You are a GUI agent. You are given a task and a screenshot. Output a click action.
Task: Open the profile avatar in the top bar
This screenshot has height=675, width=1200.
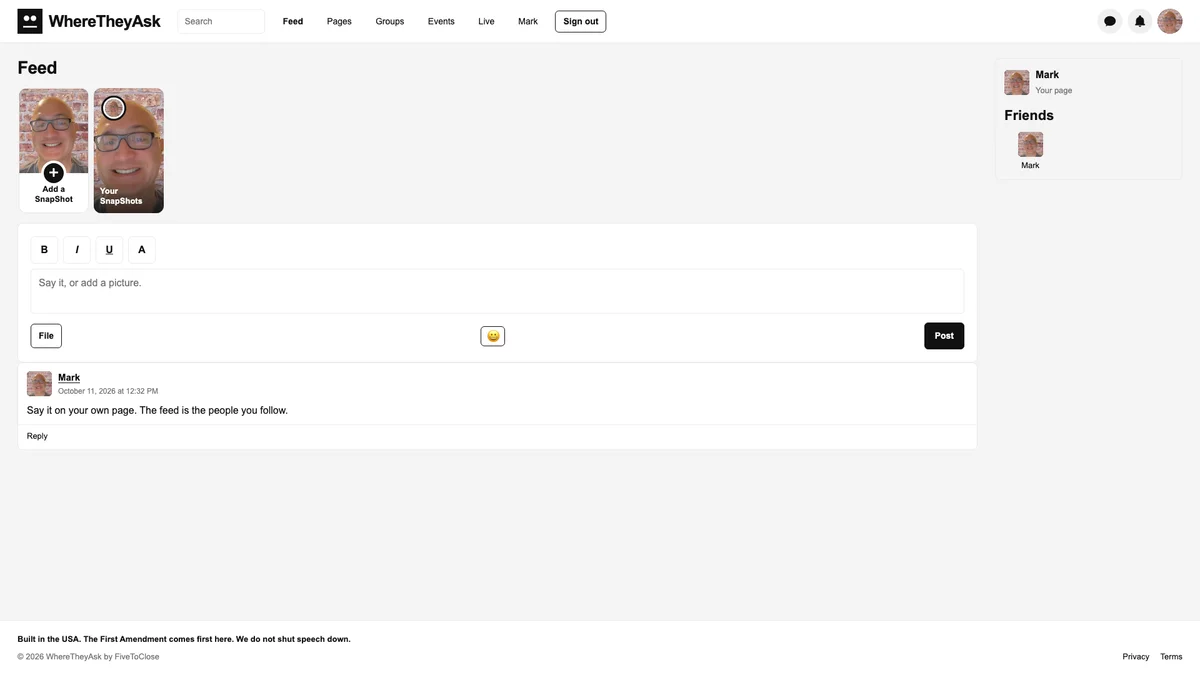(x=1170, y=21)
